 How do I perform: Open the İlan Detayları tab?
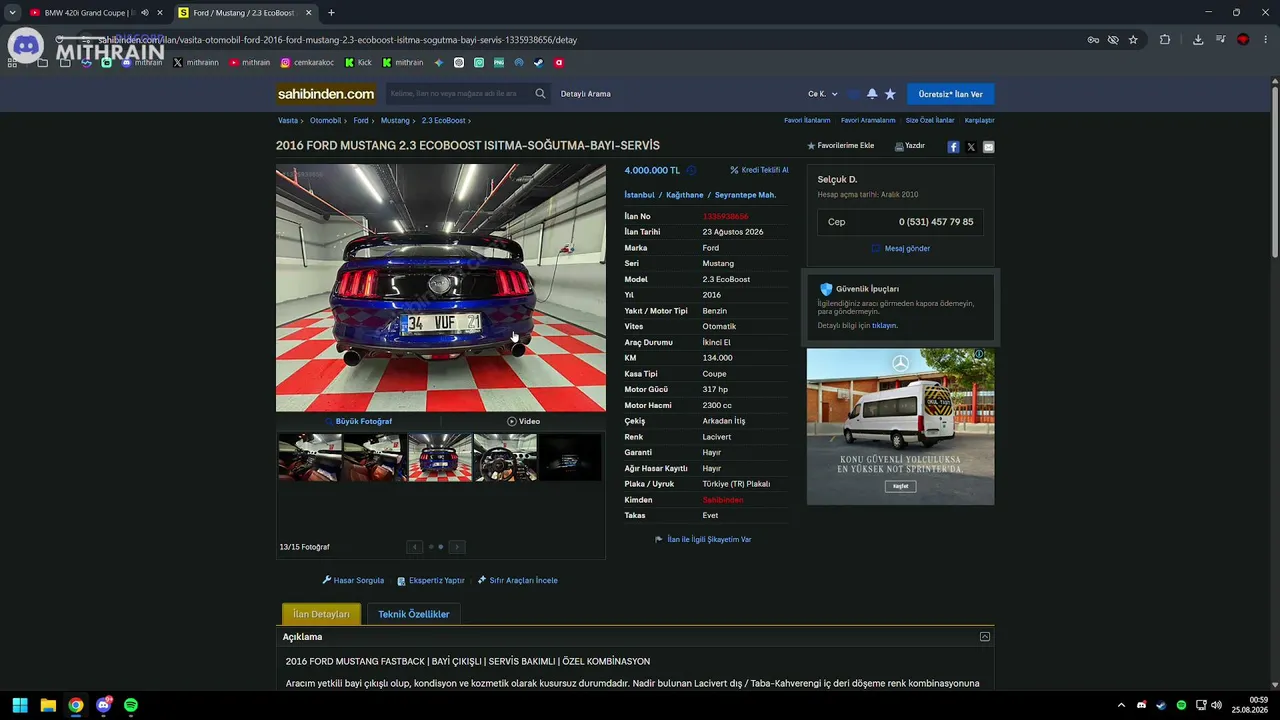(x=321, y=614)
